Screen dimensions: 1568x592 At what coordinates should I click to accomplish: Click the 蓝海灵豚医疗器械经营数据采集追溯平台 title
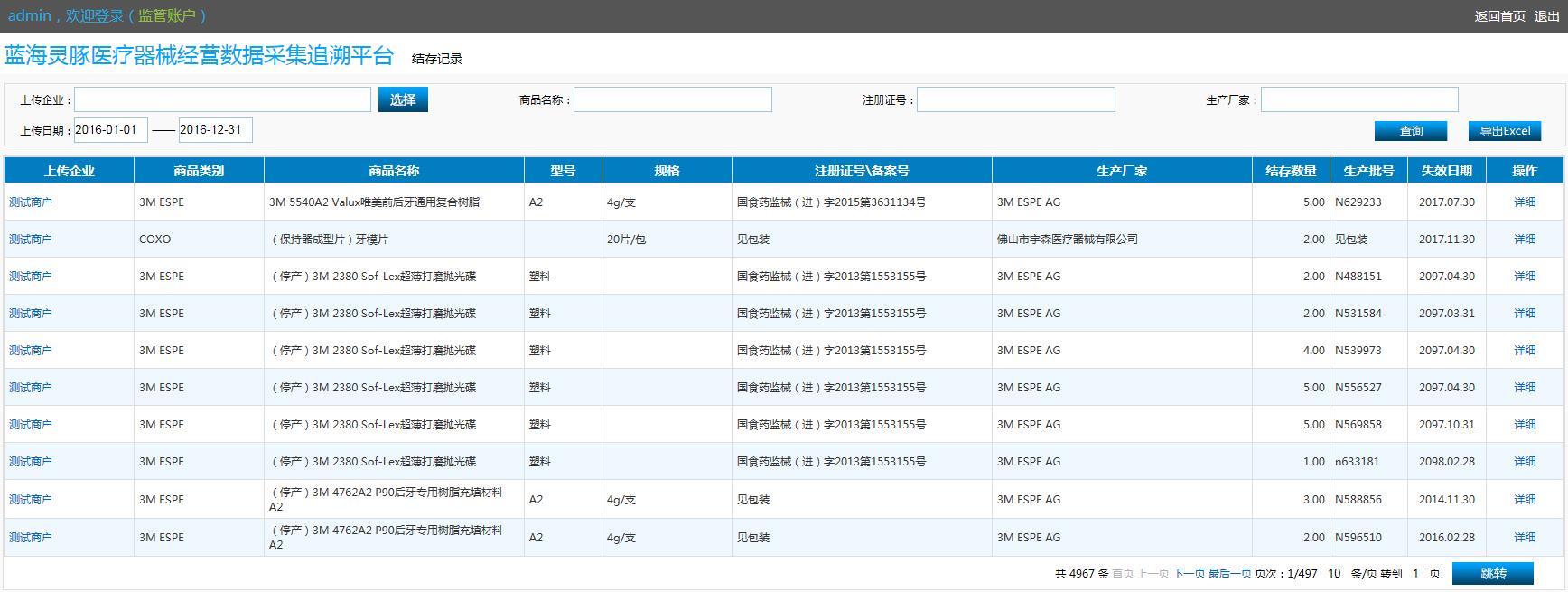199,56
